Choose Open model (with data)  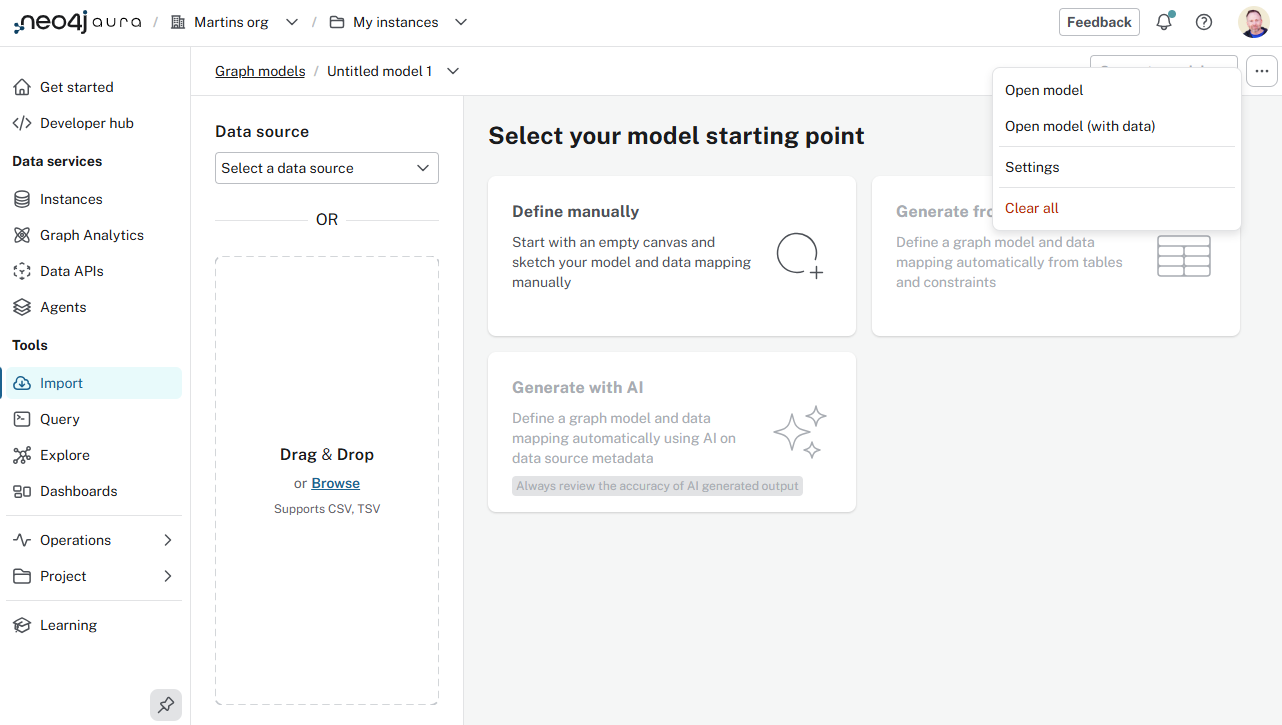click(x=1079, y=126)
